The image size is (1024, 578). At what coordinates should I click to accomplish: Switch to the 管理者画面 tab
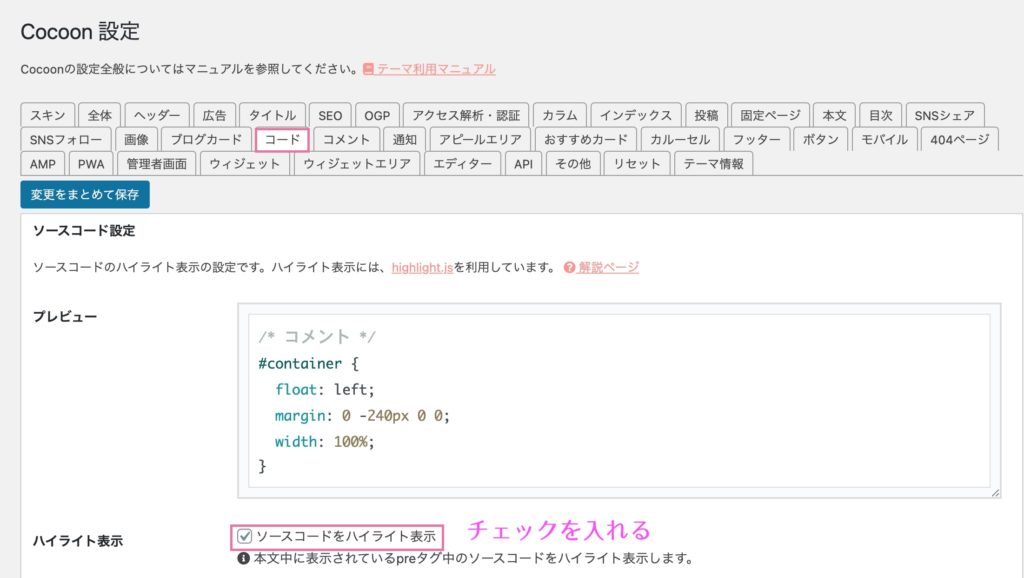click(x=156, y=163)
